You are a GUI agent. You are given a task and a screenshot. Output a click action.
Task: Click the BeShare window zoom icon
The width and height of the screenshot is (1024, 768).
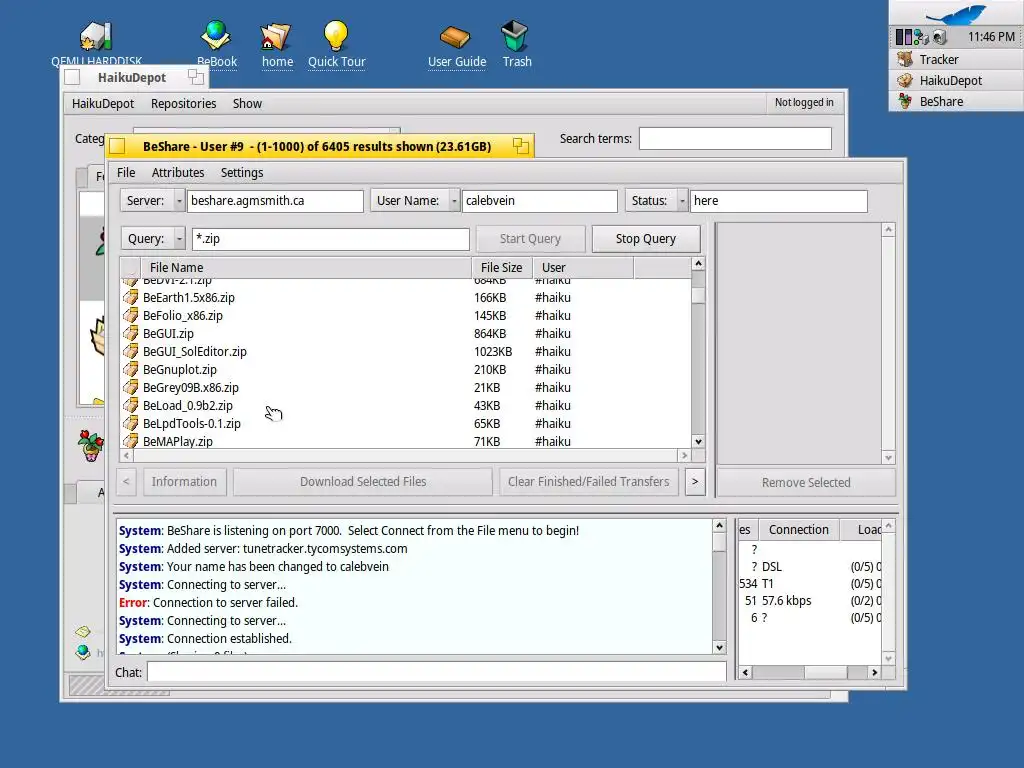520,146
